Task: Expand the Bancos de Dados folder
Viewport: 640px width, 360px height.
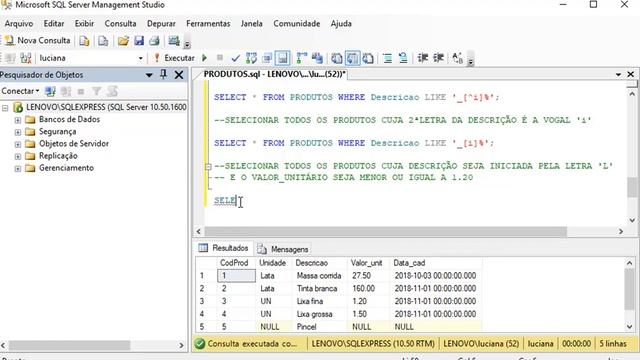Action: coord(18,120)
